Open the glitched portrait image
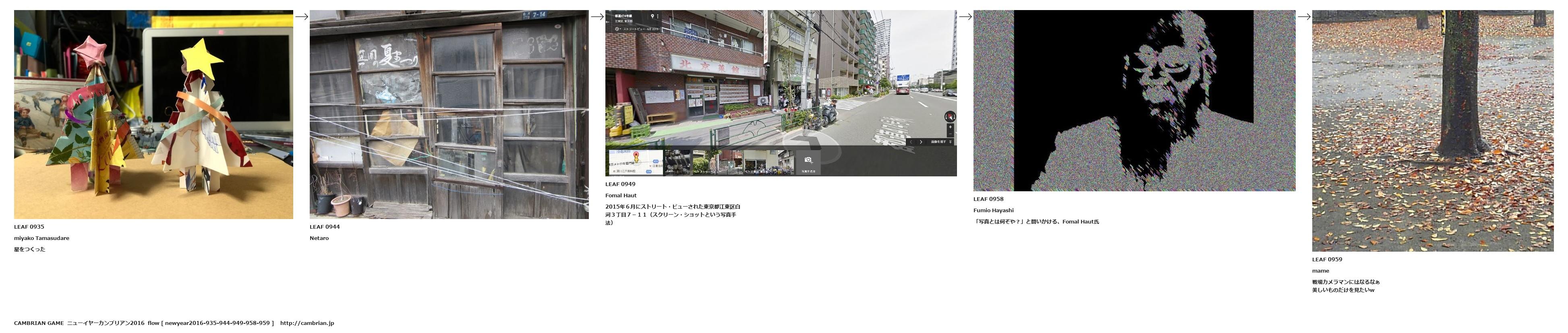Viewport: 1568px width, 333px height. coord(1133,100)
